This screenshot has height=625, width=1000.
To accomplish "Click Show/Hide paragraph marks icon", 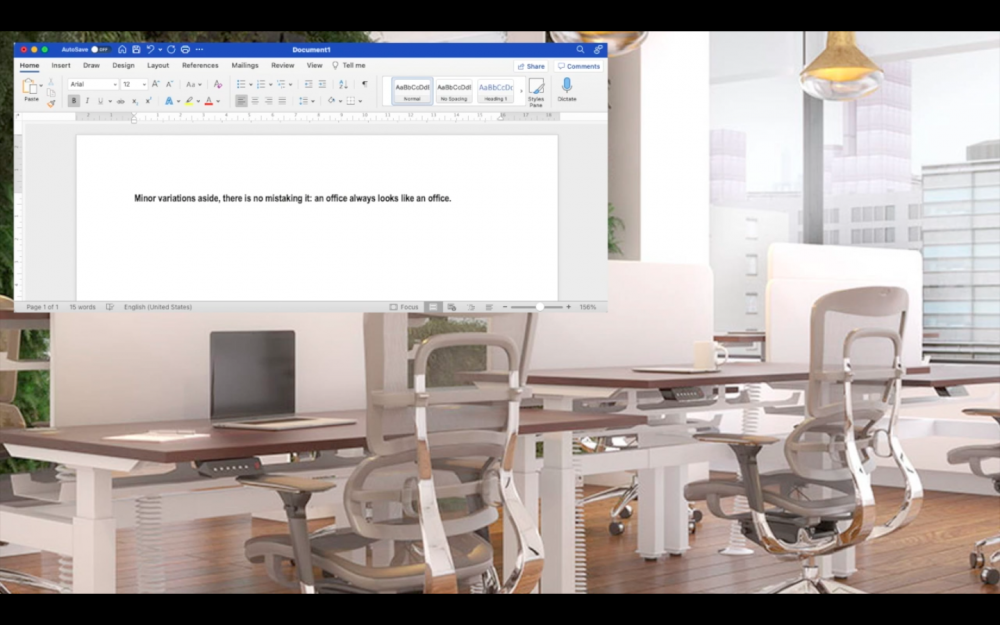I will pos(364,84).
